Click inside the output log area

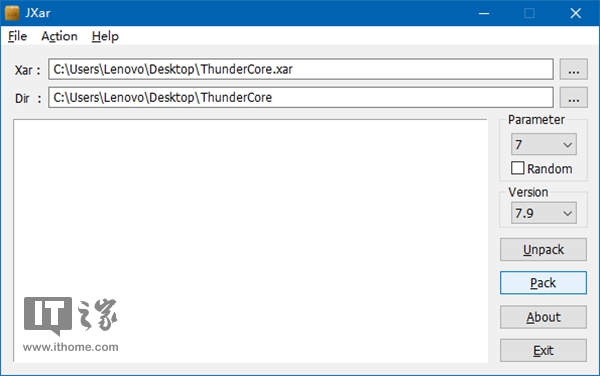(251, 241)
